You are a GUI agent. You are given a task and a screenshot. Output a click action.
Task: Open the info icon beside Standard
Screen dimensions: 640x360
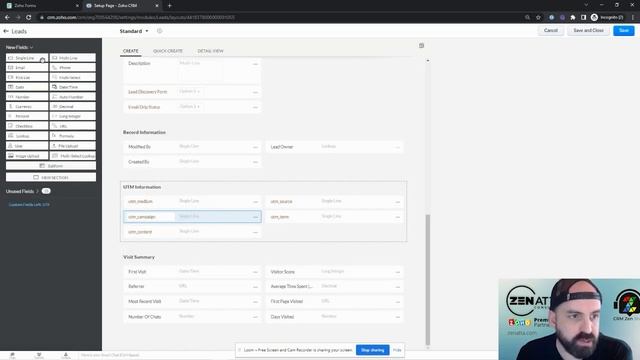pyautogui.click(x=160, y=31)
